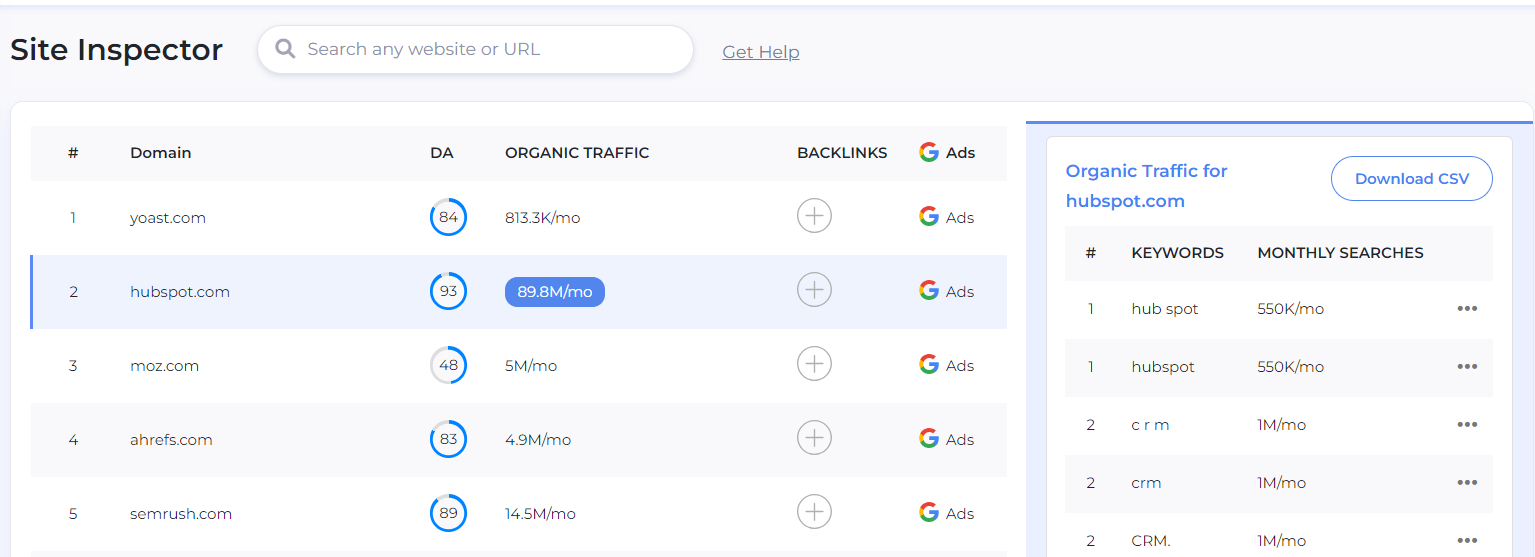Screen dimensions: 1535x557
Task: Open three-dot menu for 'hubspot' keyword
Action: (1467, 367)
